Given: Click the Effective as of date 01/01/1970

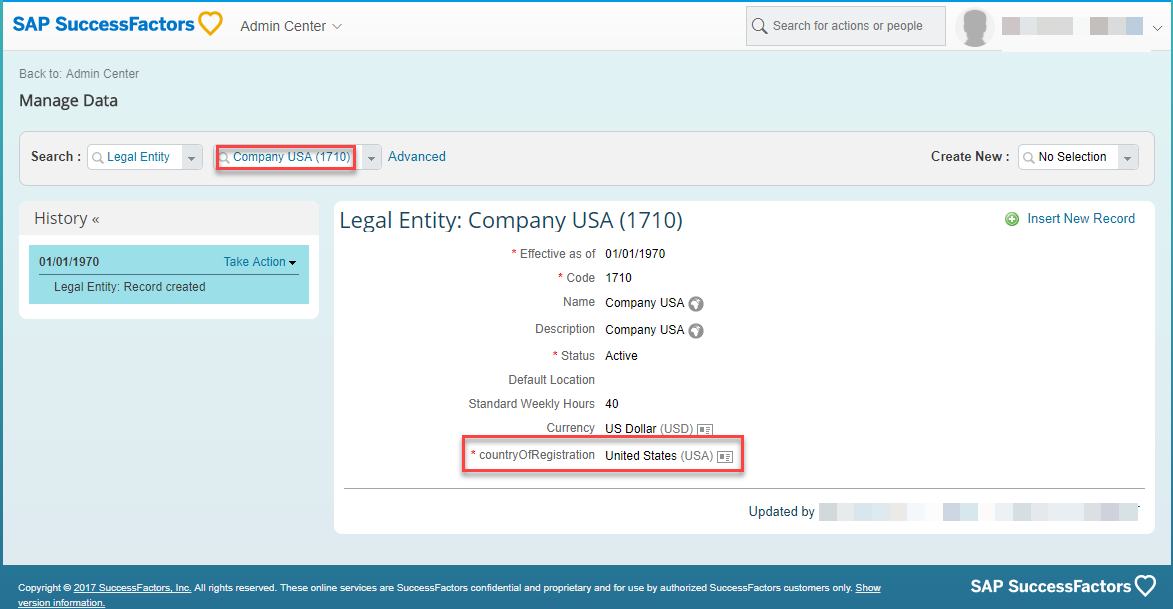Looking at the screenshot, I should pyautogui.click(x=635, y=254).
